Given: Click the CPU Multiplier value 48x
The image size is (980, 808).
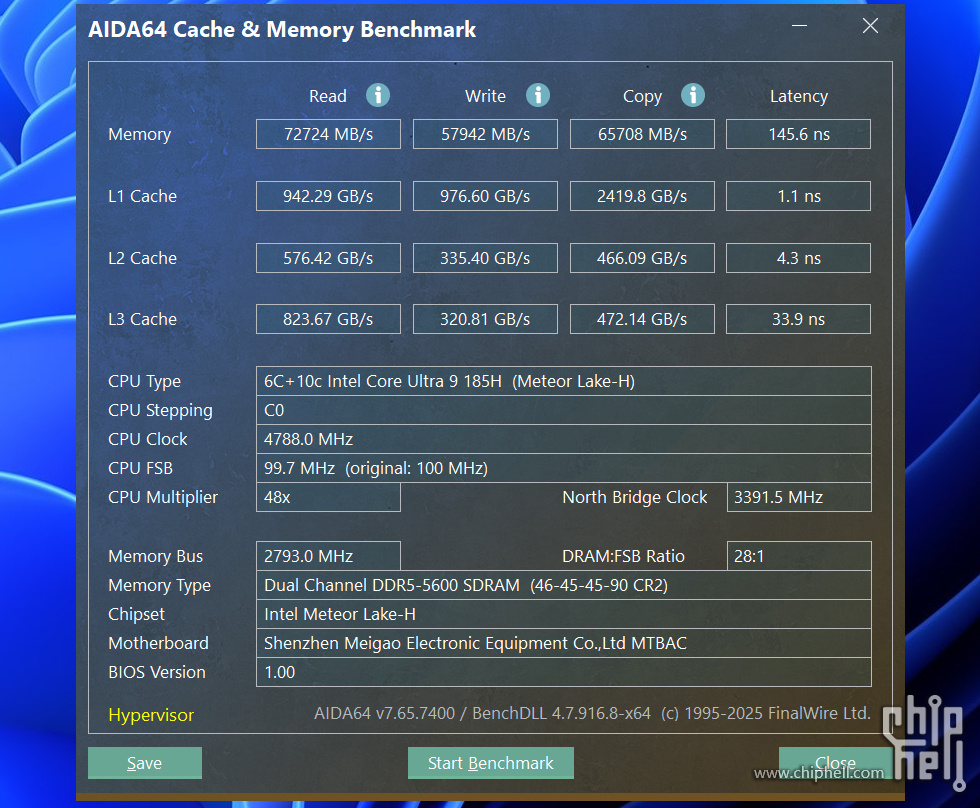Looking at the screenshot, I should click(x=328, y=497).
